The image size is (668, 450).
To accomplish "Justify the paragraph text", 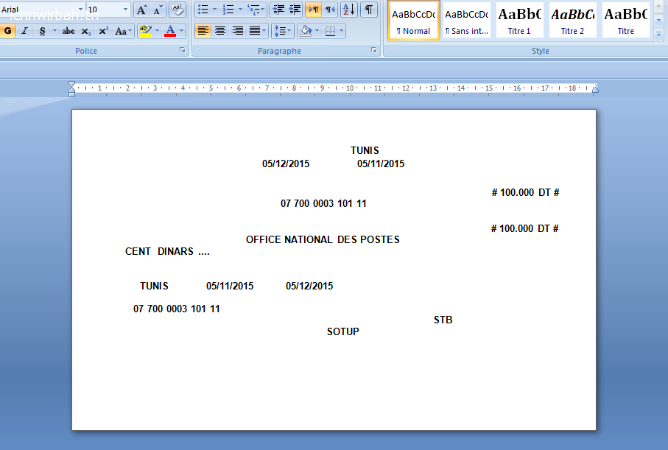I will tap(254, 31).
